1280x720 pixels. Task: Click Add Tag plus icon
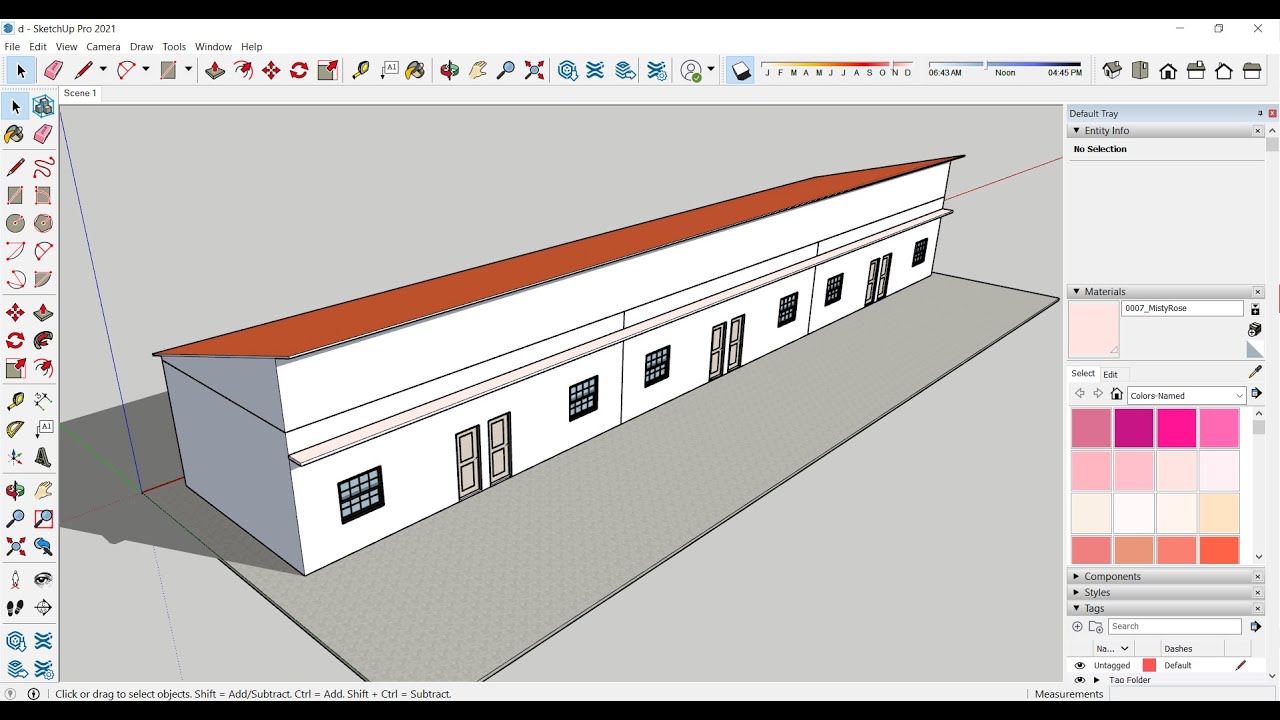pyautogui.click(x=1077, y=627)
